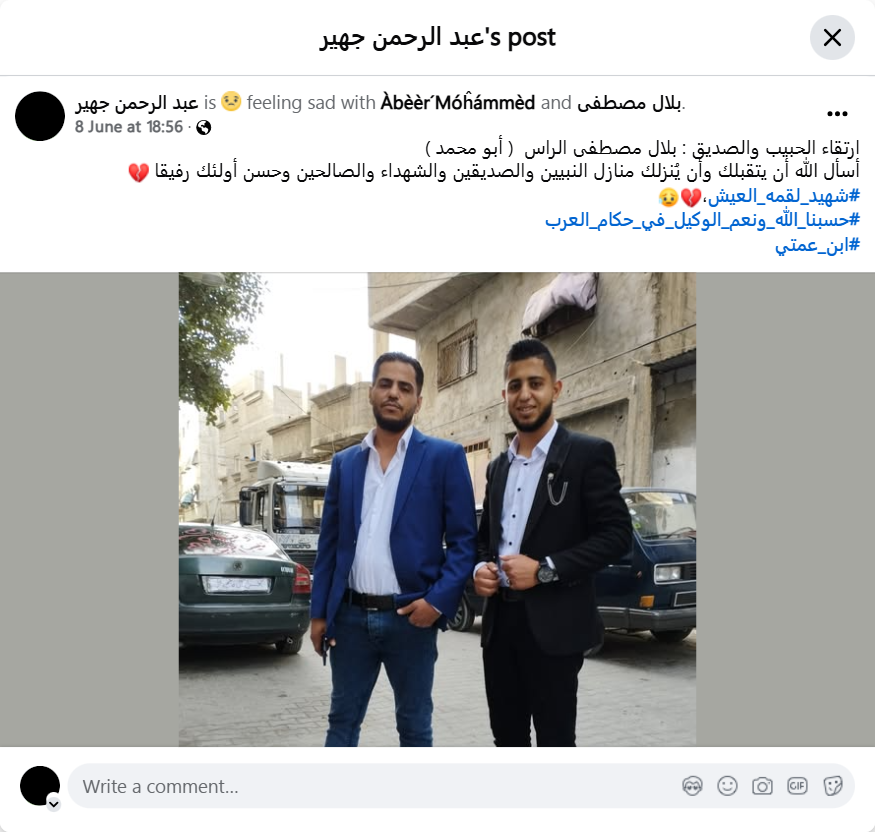
Task: Click the sad feeling emoji icon
Action: [x=231, y=102]
